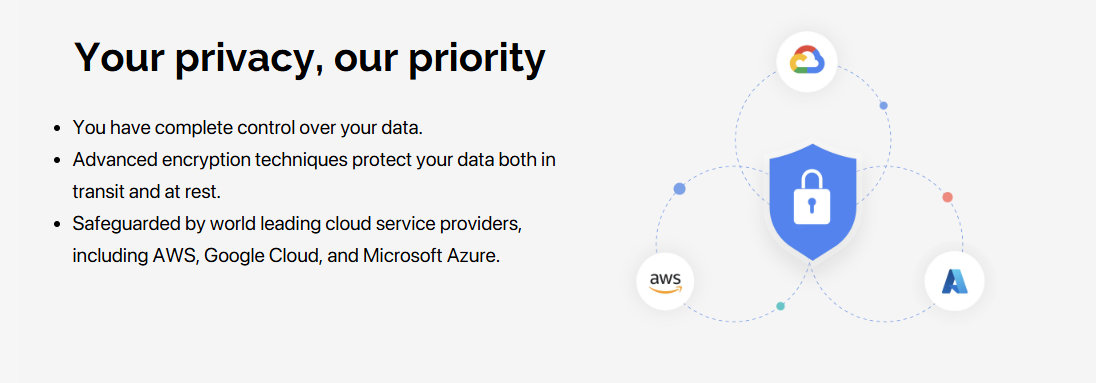Click the small blue dot near Google Cloud
1096x383 pixels.
coord(884,106)
